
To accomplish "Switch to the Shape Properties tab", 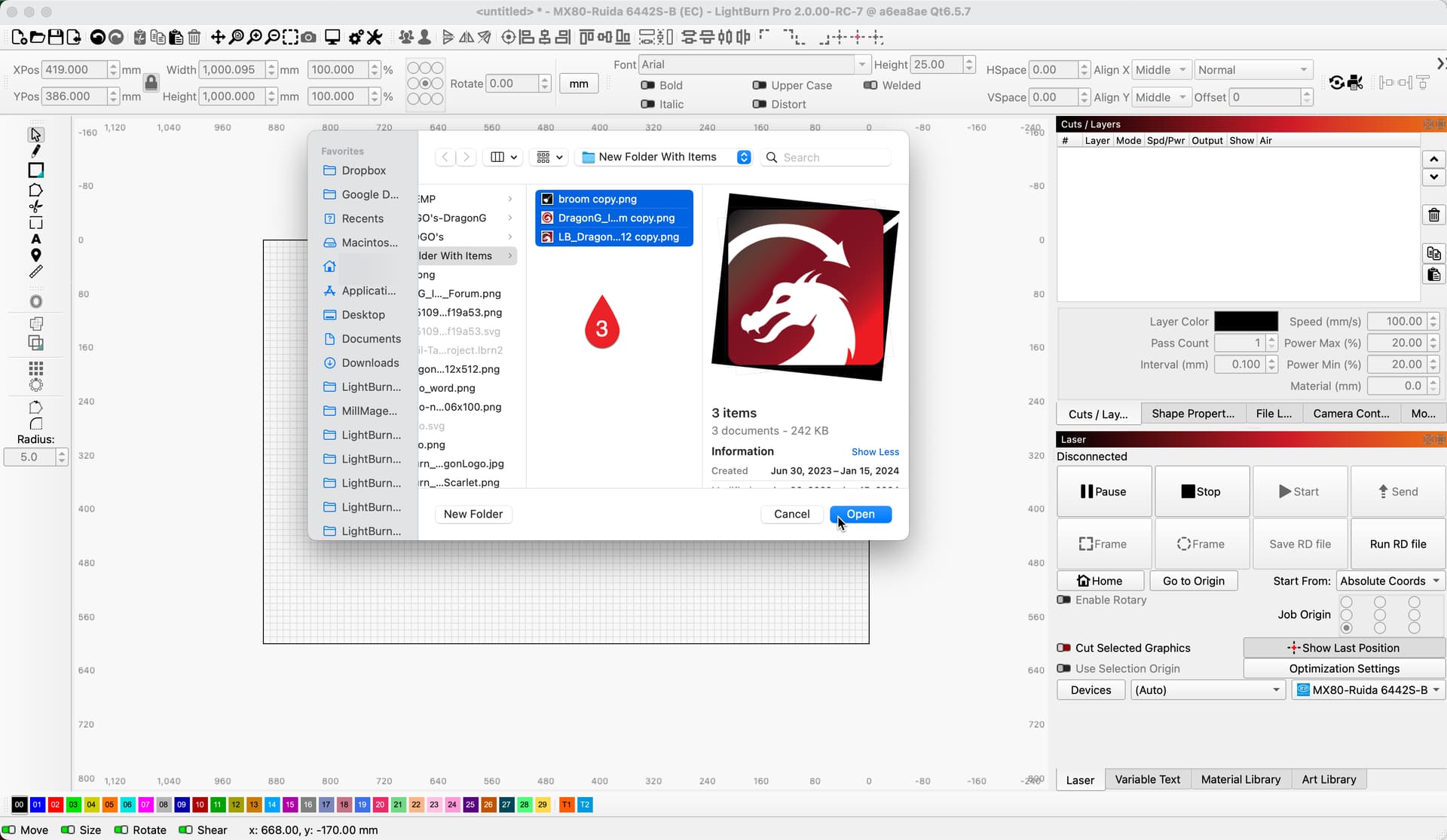I will click(x=1192, y=414).
